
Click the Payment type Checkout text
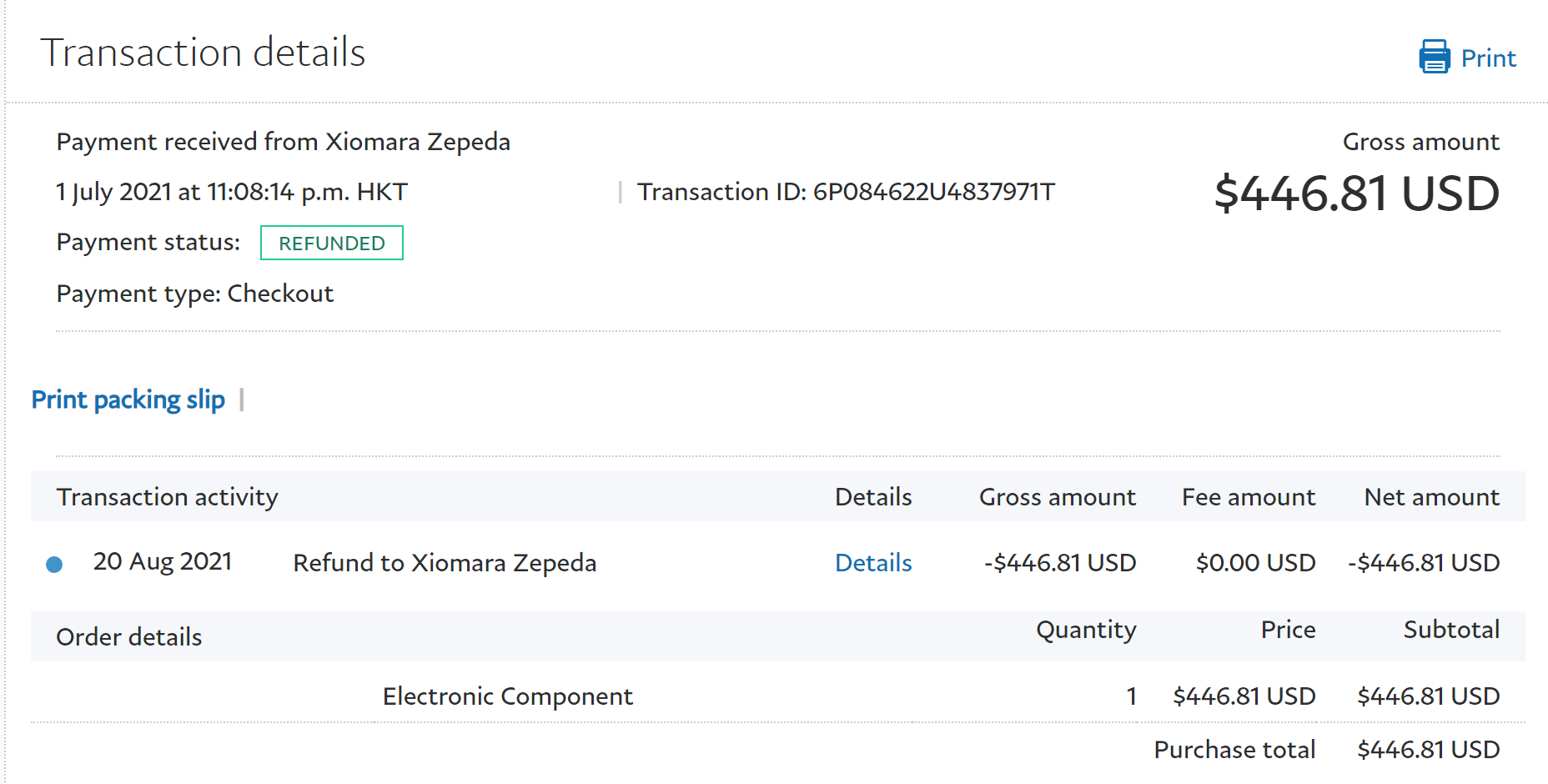pyautogui.click(x=194, y=294)
